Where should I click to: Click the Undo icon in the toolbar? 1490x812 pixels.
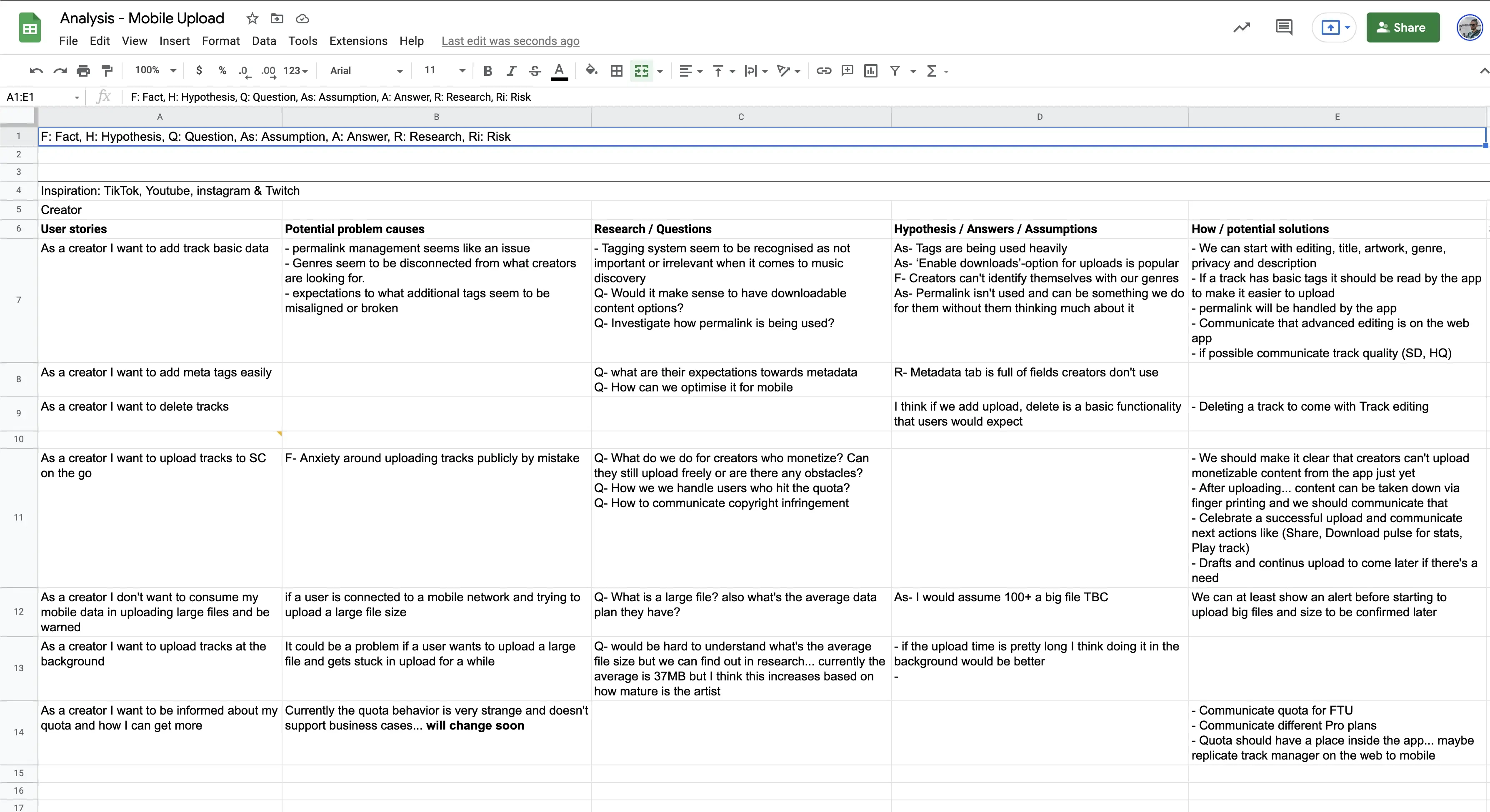point(35,70)
